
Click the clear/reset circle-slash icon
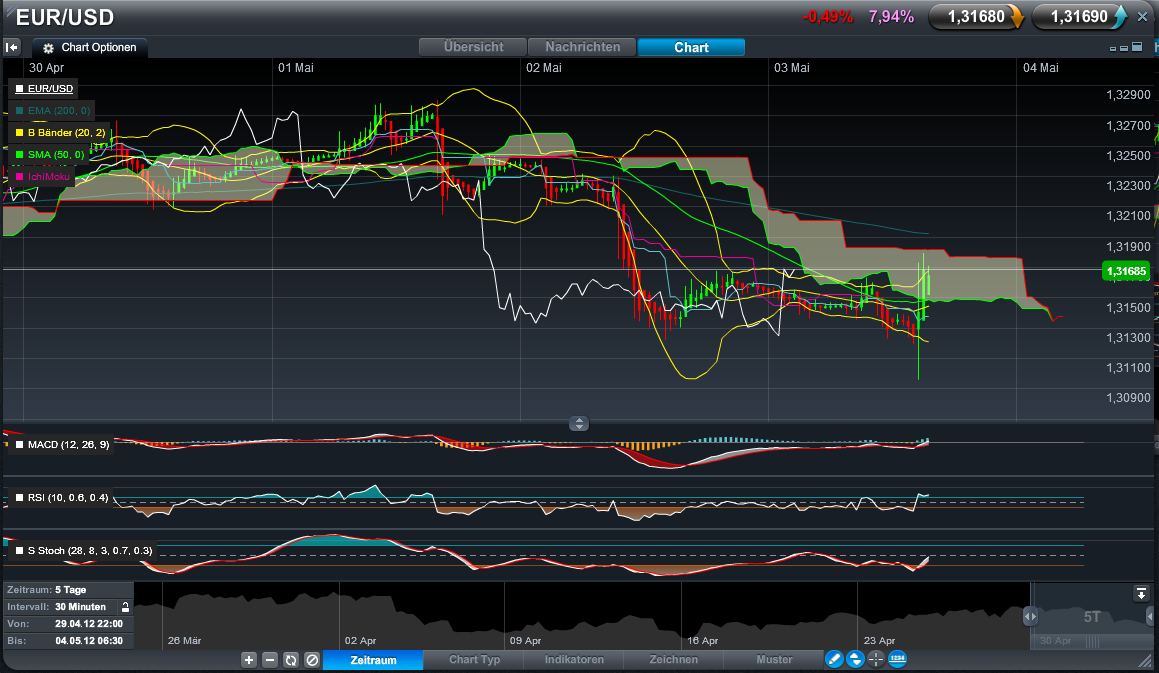coord(312,660)
